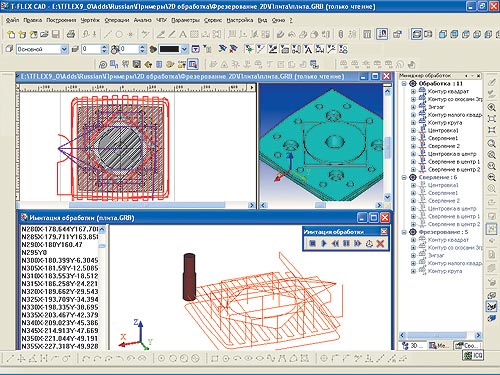Select the Circle drawing tool icon
Viewport: 500px width, 375px height.
coord(119,34)
